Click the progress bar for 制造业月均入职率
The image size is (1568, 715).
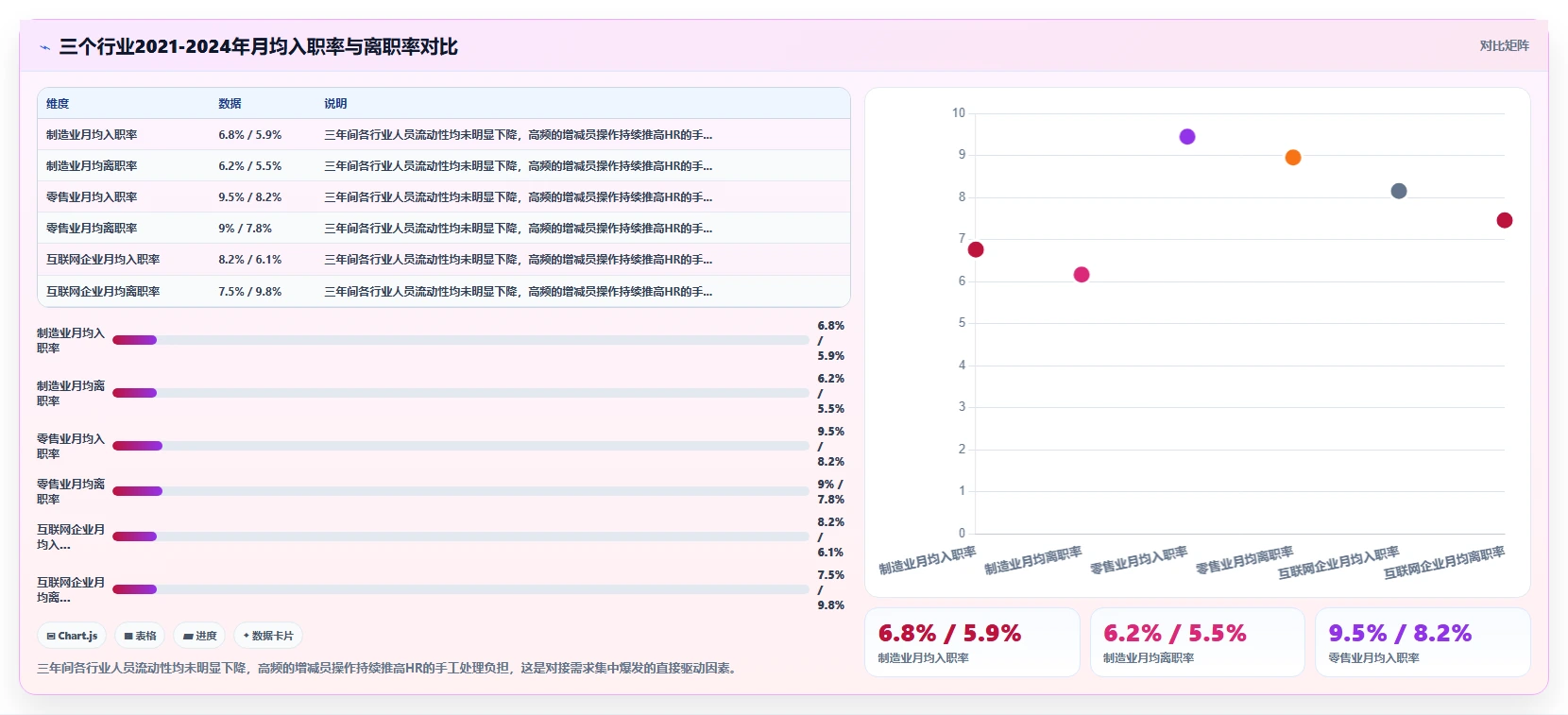461,340
